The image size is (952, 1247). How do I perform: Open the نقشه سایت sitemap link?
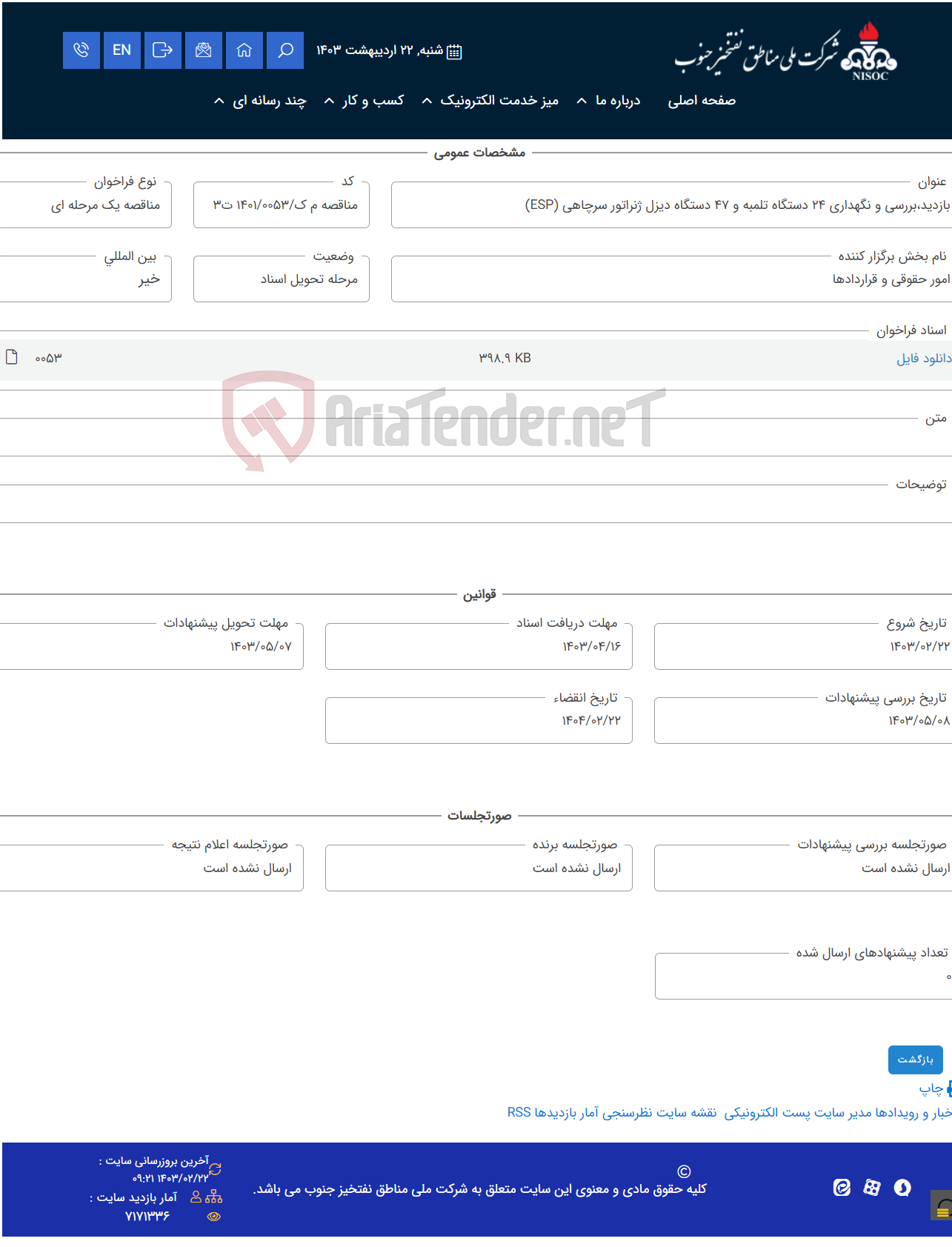point(686,1113)
